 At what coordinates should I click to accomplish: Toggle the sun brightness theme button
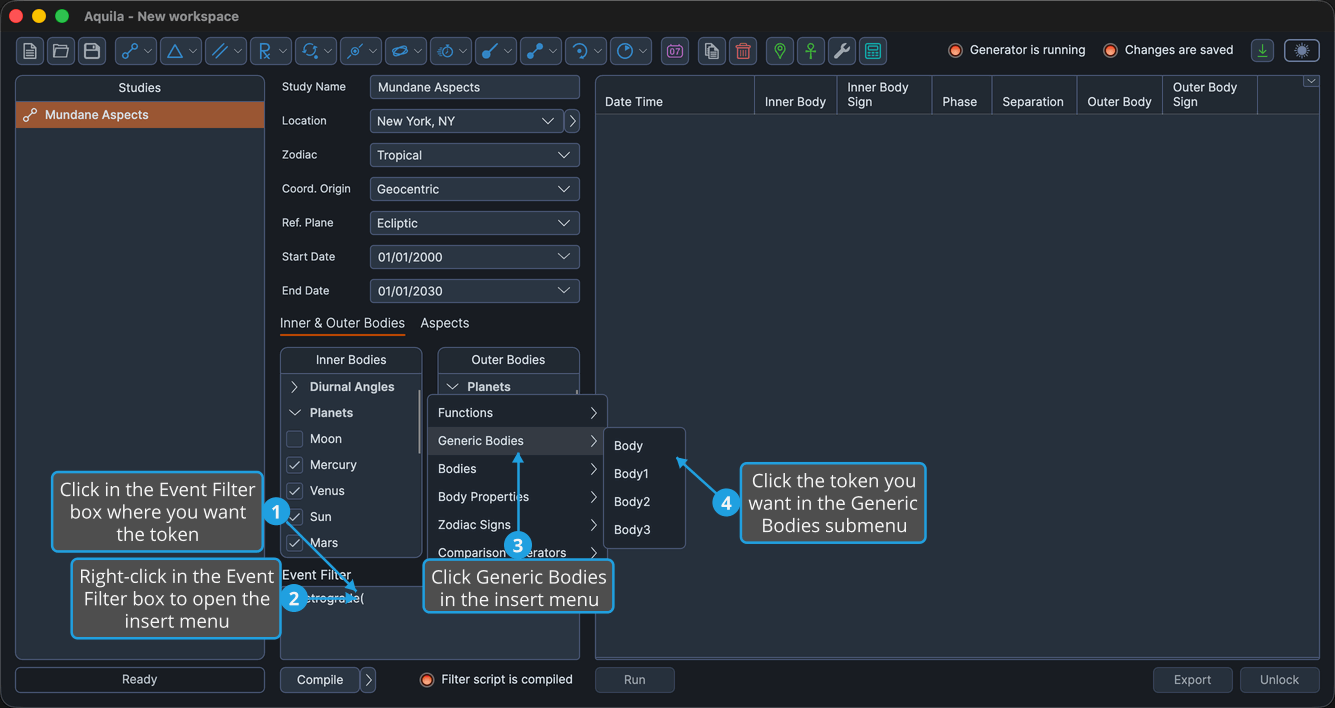coord(1302,51)
